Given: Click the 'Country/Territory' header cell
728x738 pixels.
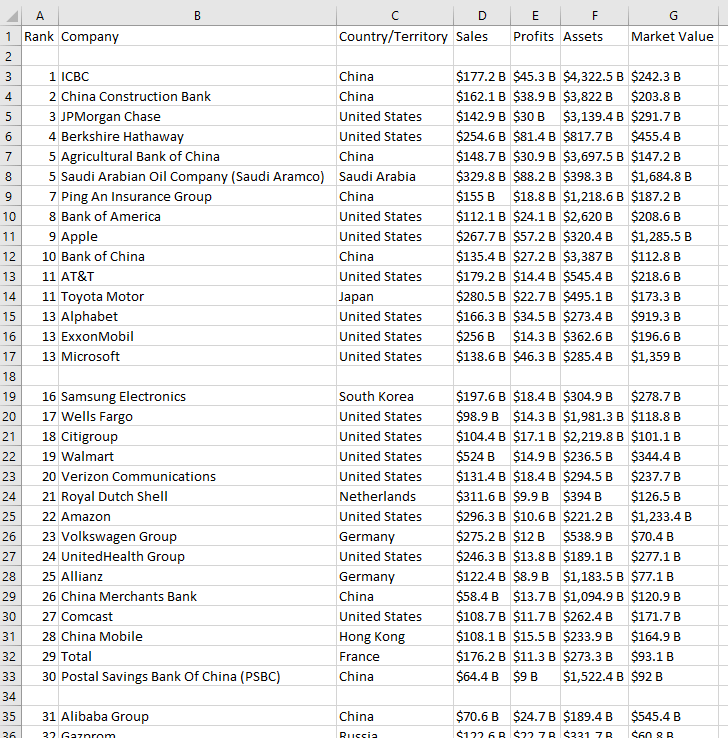Looking at the screenshot, I should [x=395, y=36].
